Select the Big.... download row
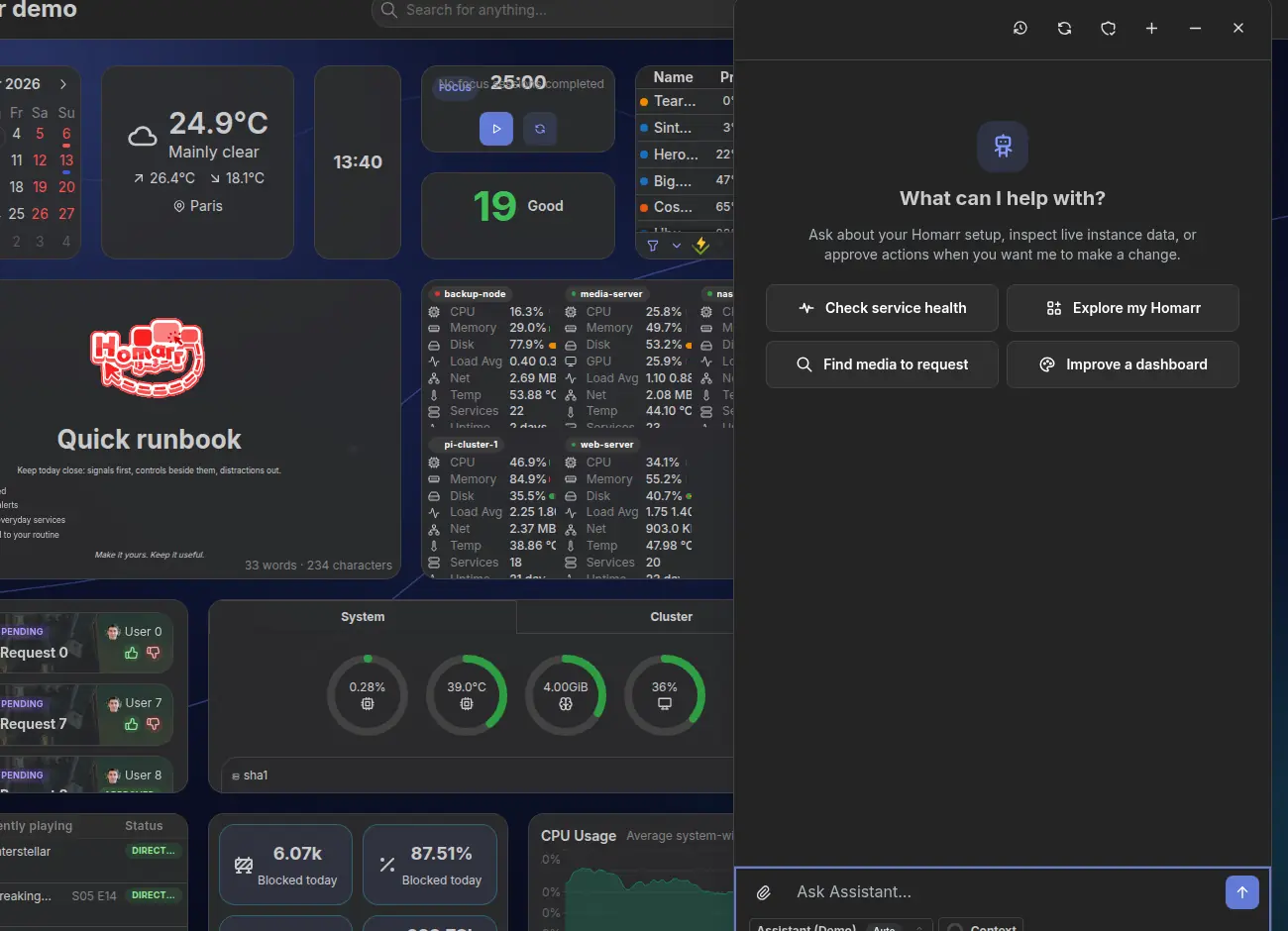This screenshot has height=931, width=1288. 685,181
